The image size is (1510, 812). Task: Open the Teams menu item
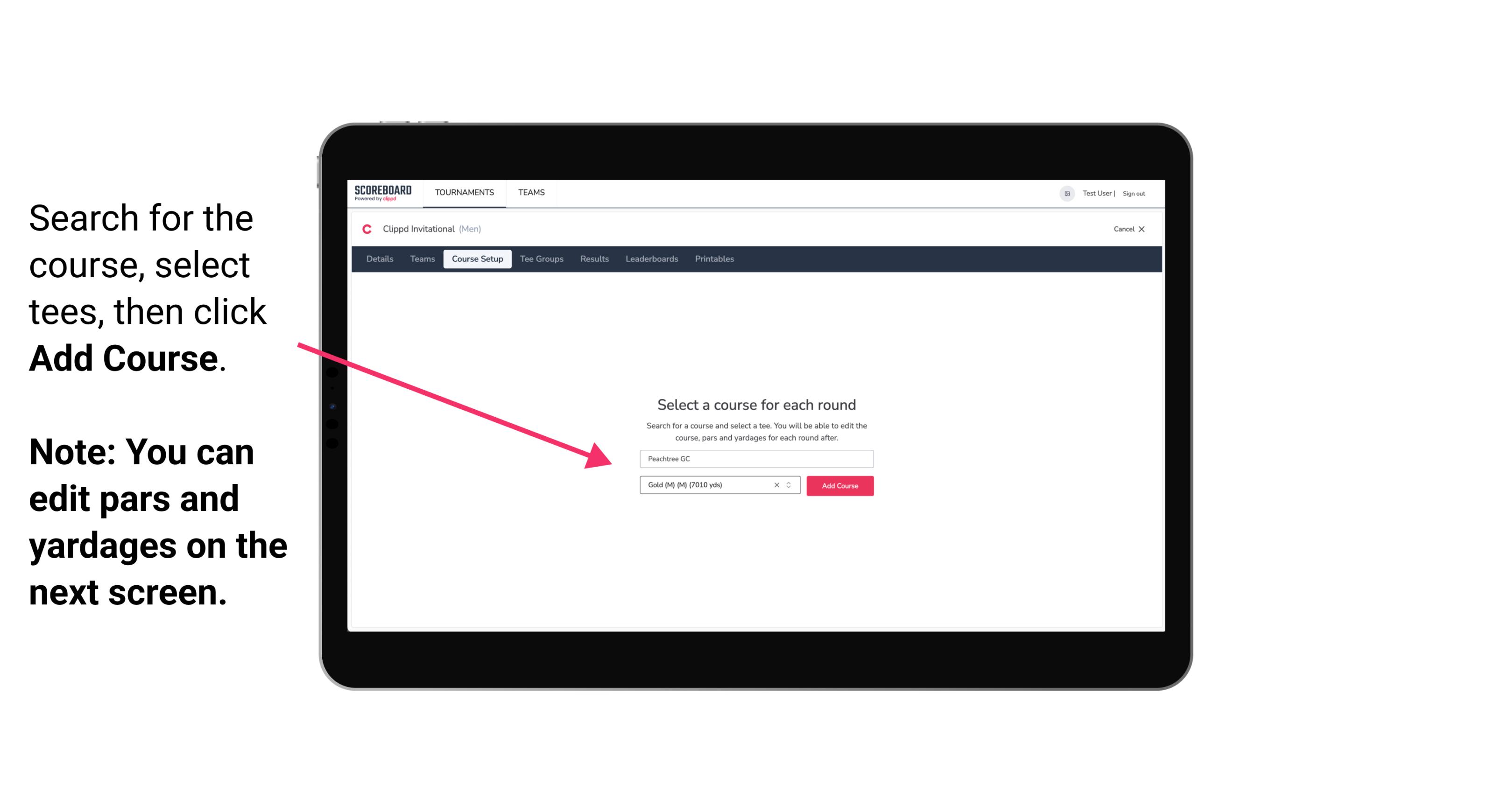click(x=530, y=192)
